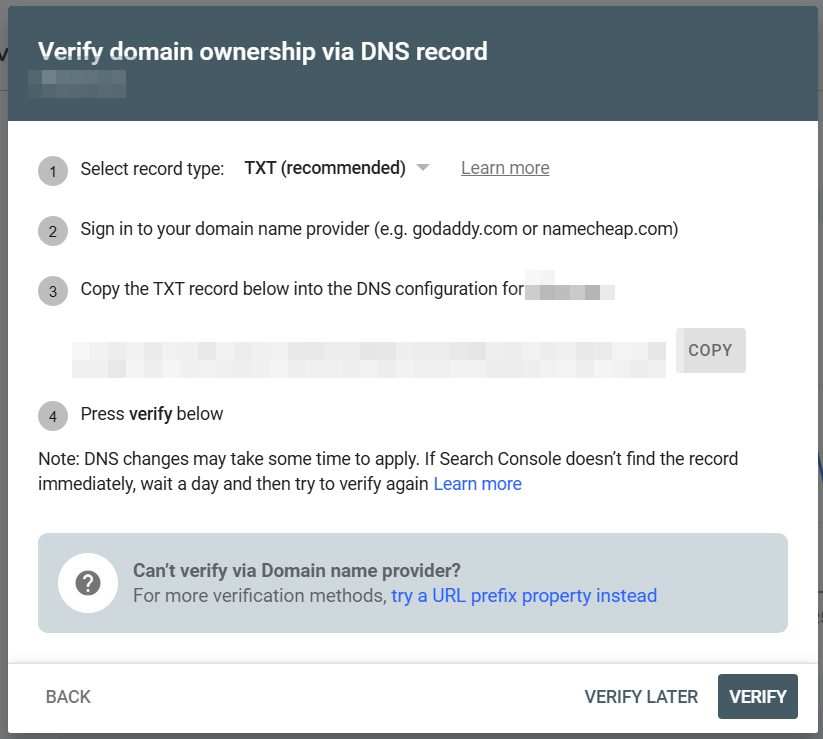
Task: Choose VERIFY LATER
Action: (x=641, y=697)
